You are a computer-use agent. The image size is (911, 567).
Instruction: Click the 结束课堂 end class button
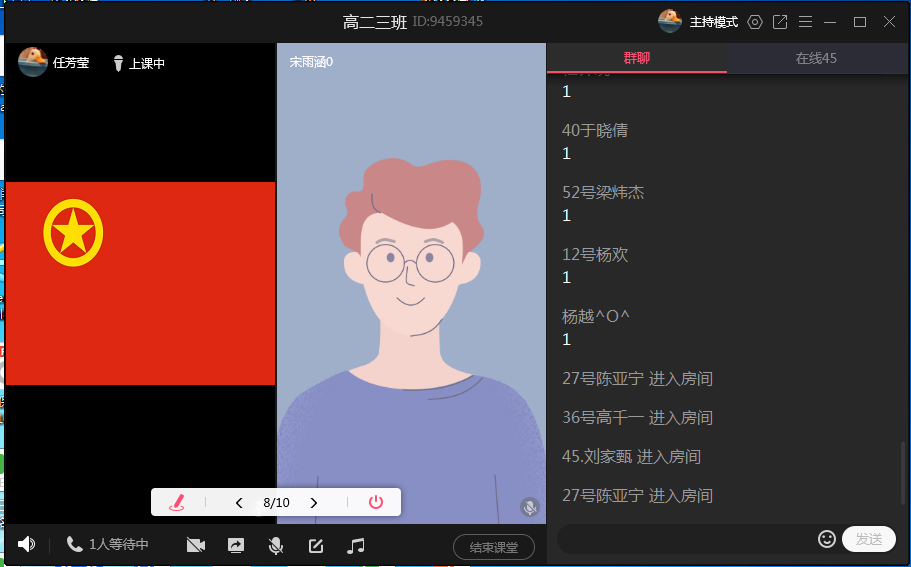coord(494,547)
